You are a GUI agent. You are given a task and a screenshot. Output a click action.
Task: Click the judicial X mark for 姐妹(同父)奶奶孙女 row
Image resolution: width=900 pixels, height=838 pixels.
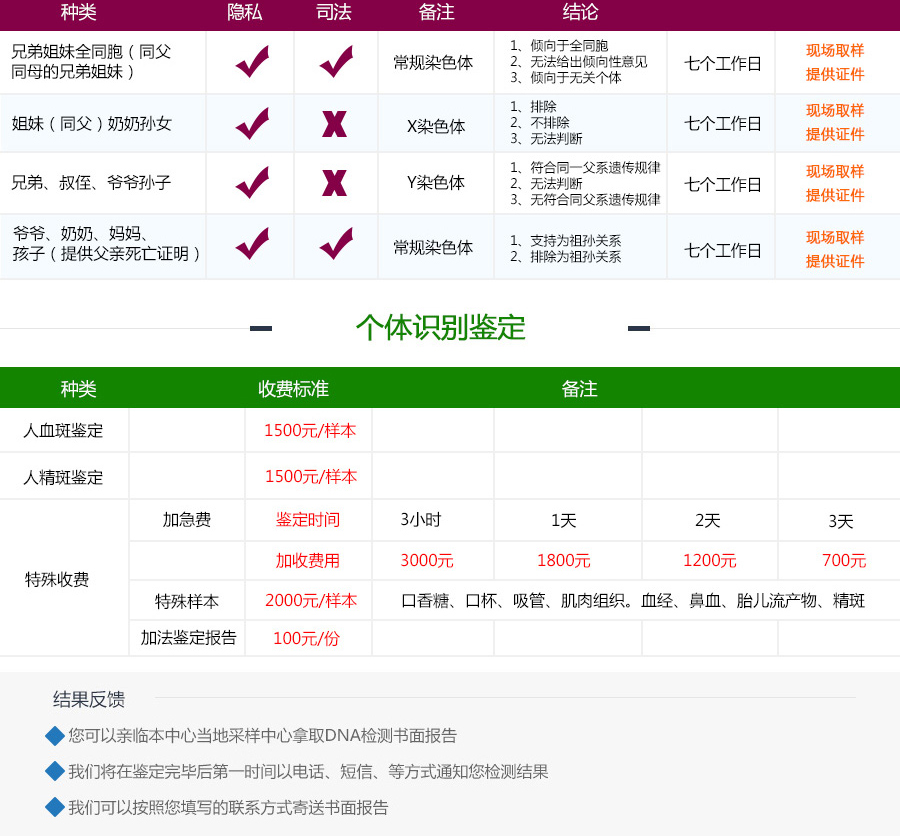pyautogui.click(x=335, y=124)
